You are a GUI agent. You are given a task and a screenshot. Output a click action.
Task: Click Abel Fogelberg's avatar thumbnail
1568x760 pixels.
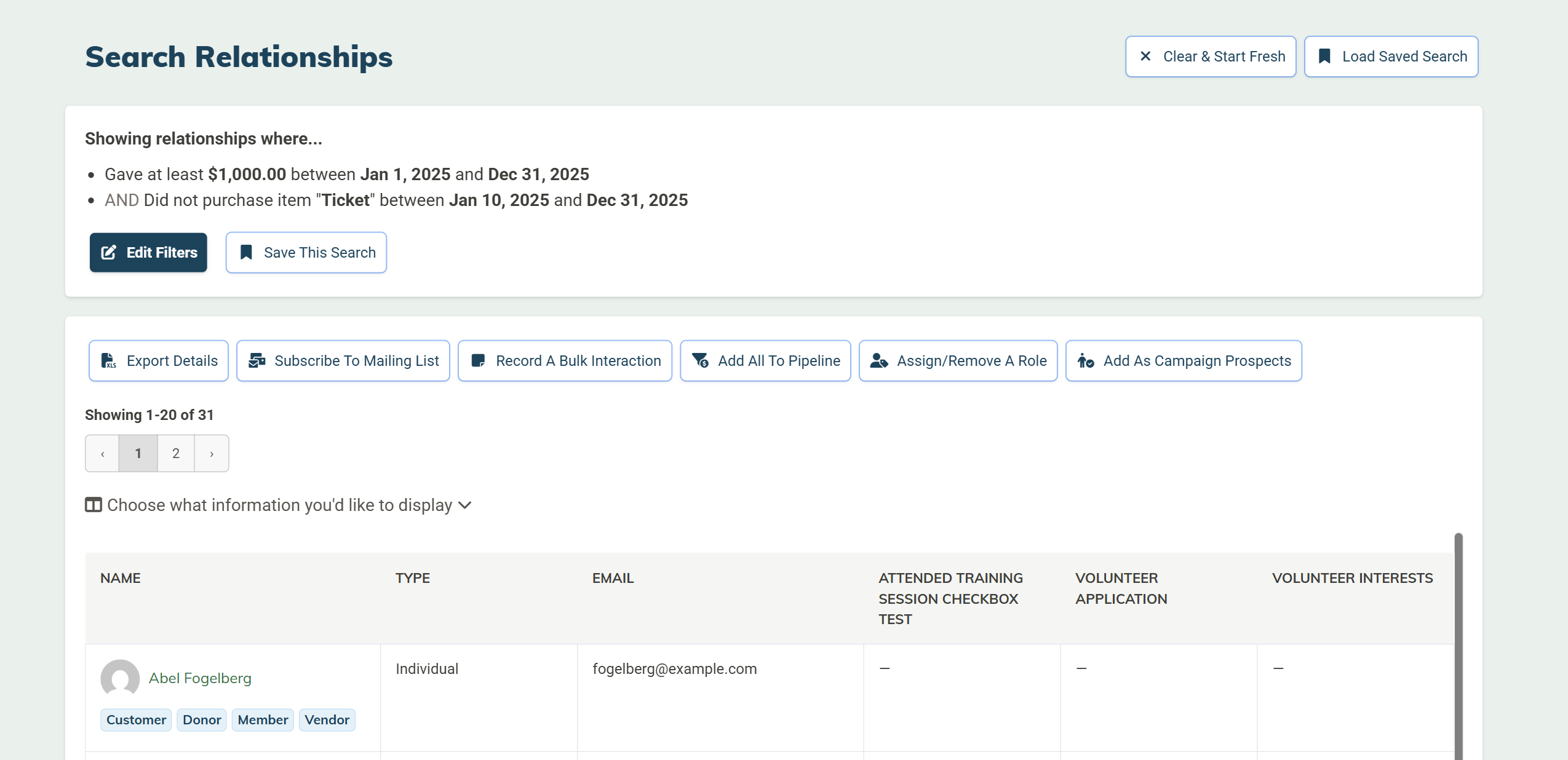[x=120, y=678]
